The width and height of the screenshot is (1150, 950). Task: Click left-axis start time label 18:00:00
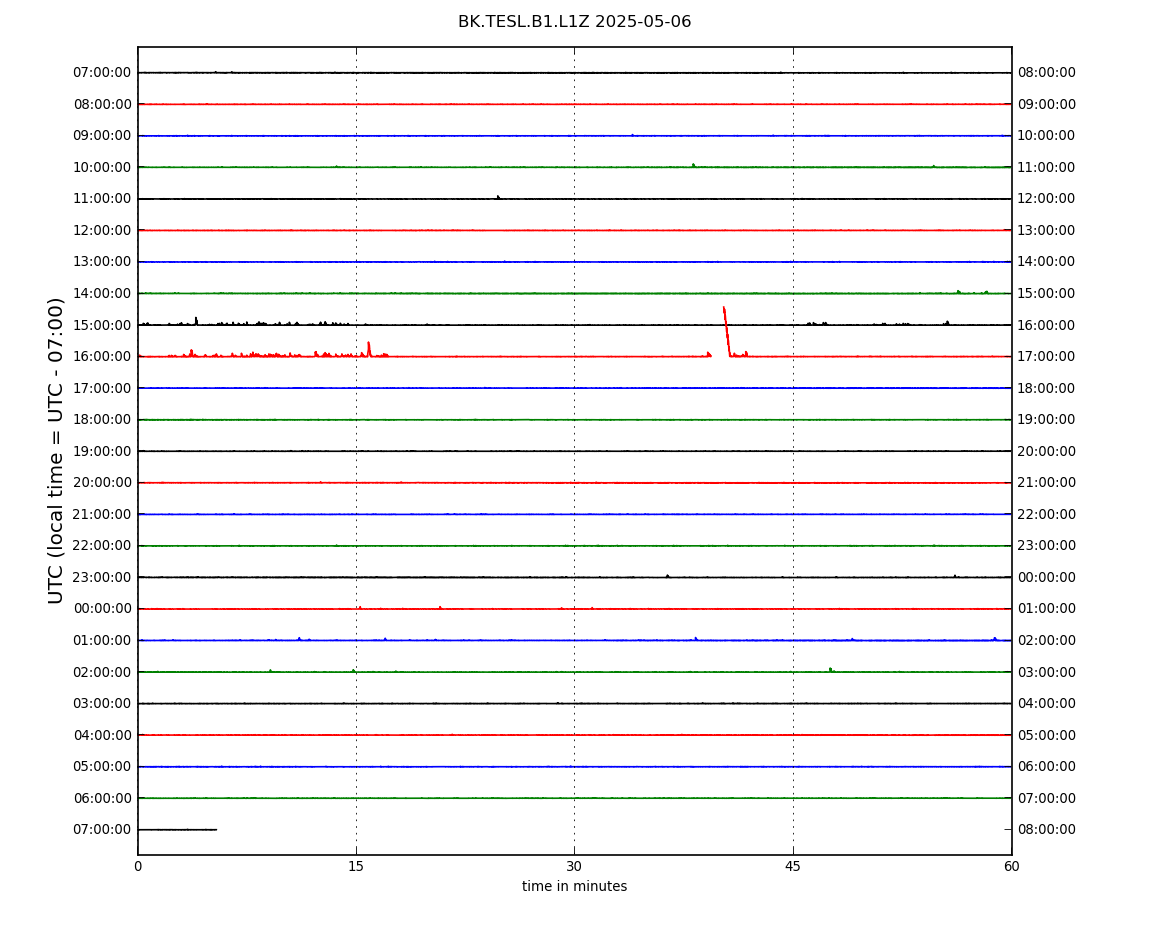pyautogui.click(x=103, y=420)
